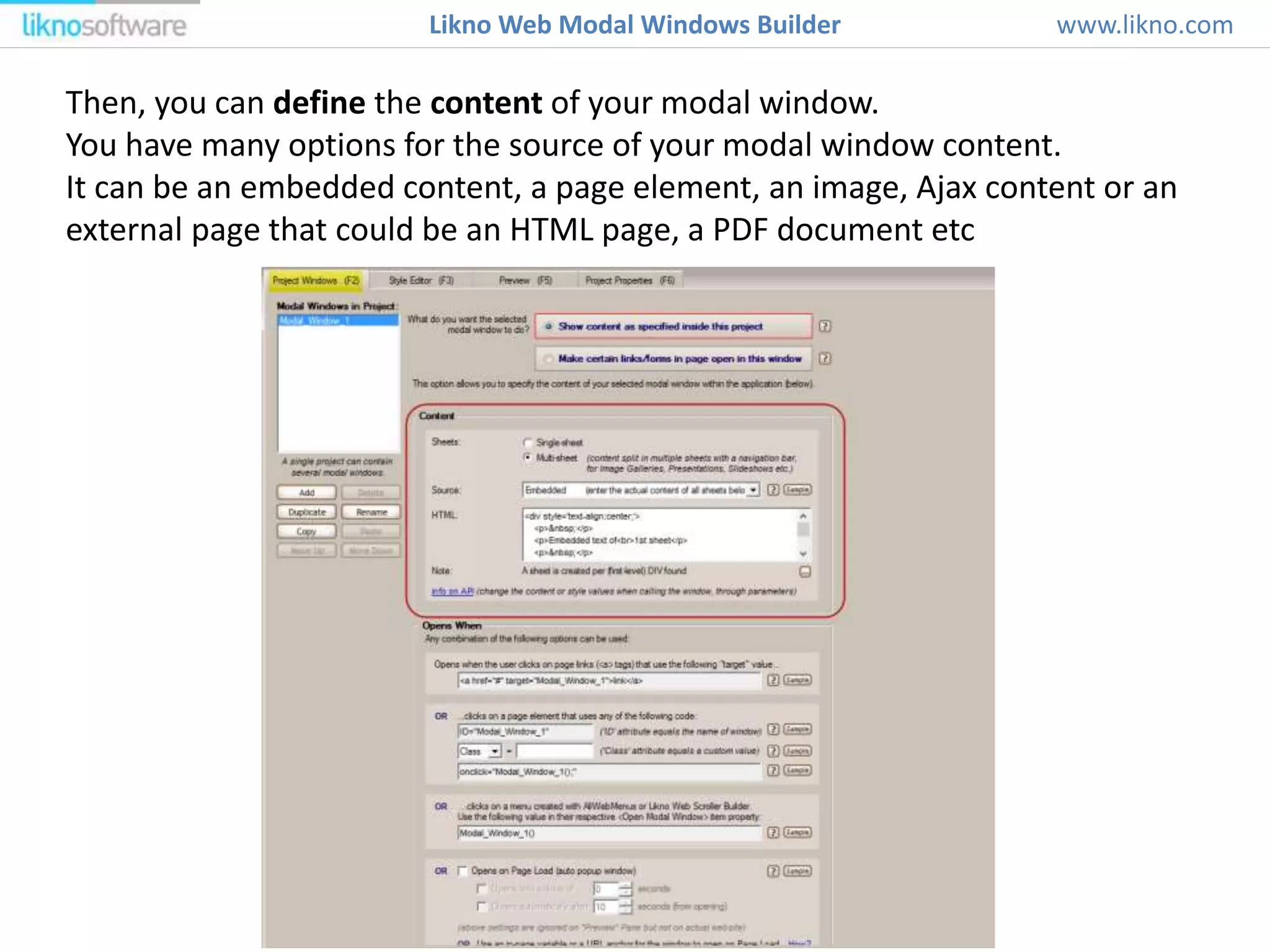Screen dimensions: 1270x952
Task: Click help icon for ID attribute row
Action: [773, 729]
